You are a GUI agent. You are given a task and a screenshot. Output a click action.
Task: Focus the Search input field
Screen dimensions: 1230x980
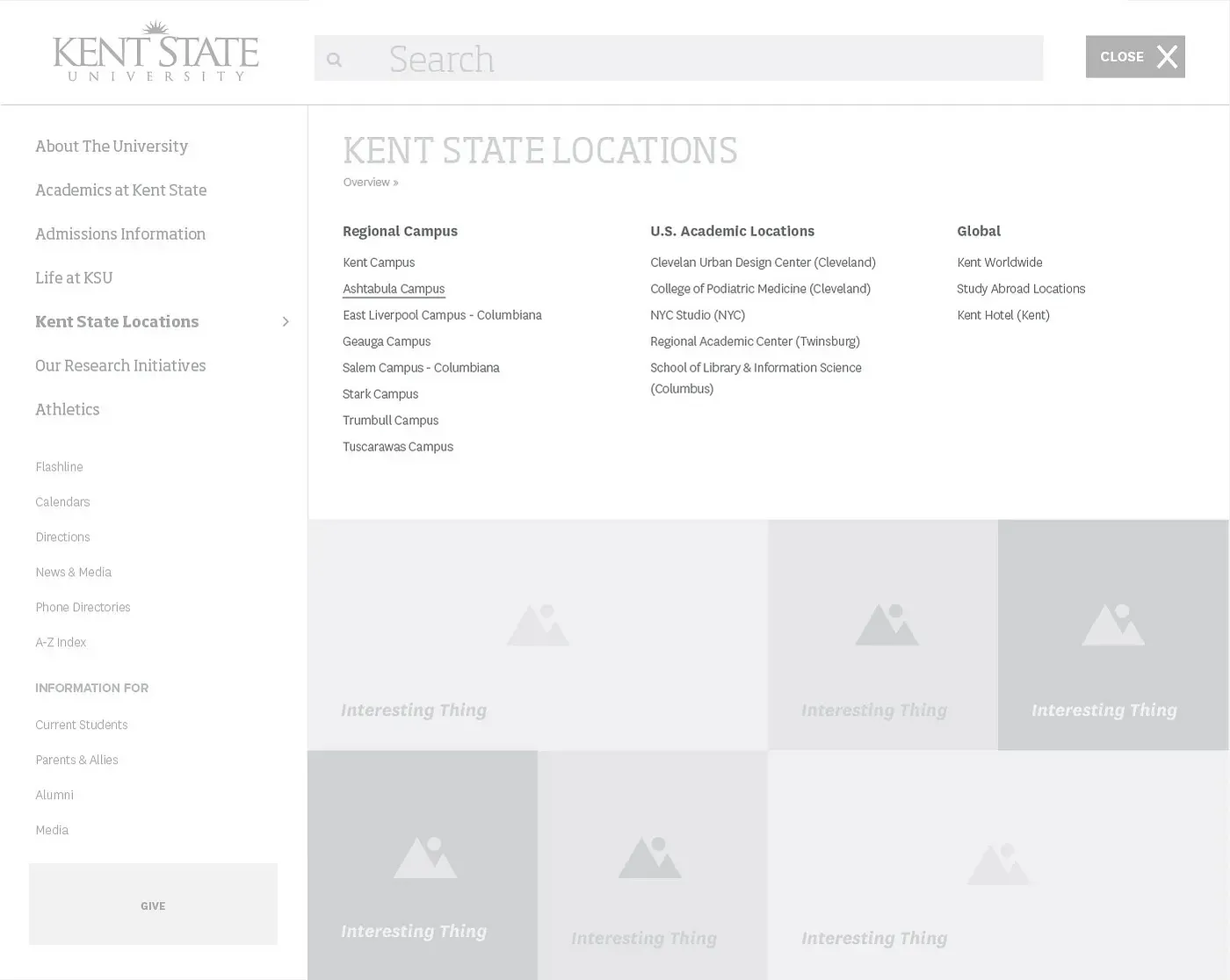pos(678,58)
